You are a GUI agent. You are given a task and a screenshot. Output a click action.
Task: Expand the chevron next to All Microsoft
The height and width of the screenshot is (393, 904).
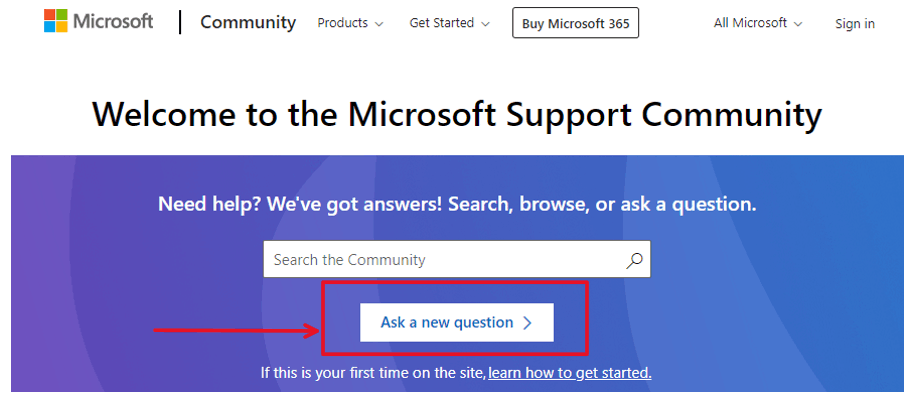click(x=798, y=24)
